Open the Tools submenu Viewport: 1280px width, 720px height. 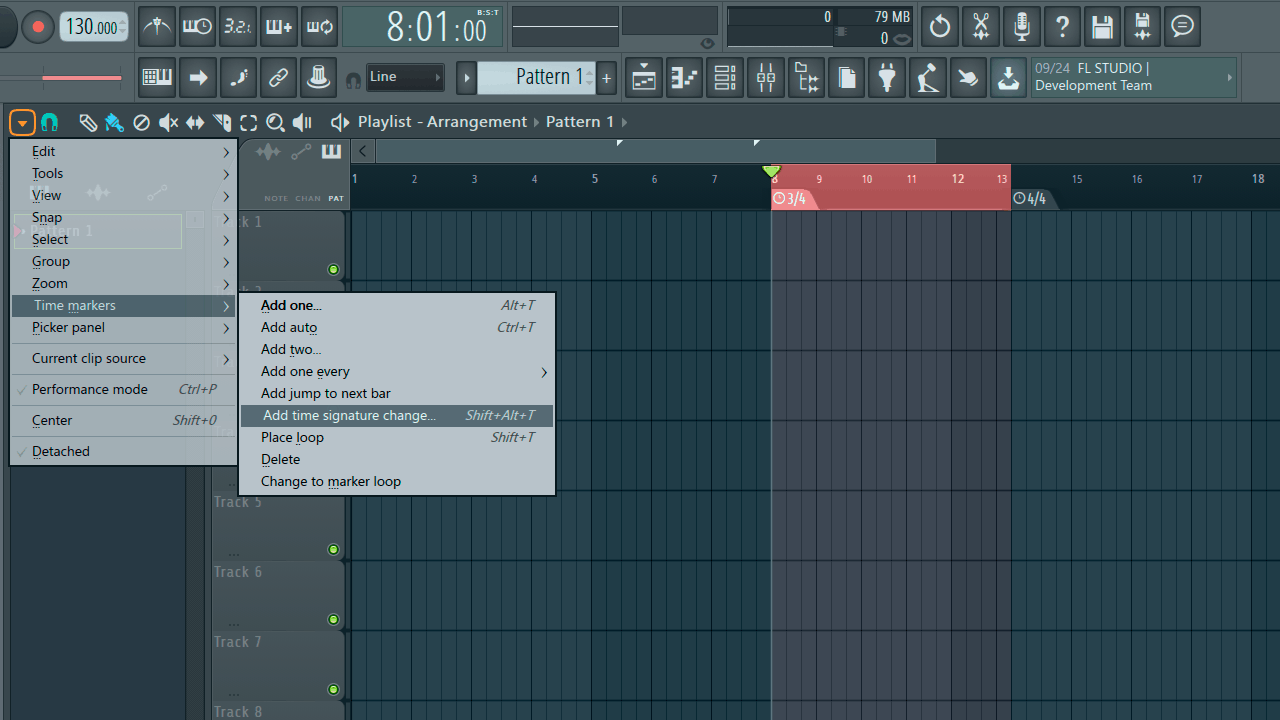pos(47,173)
